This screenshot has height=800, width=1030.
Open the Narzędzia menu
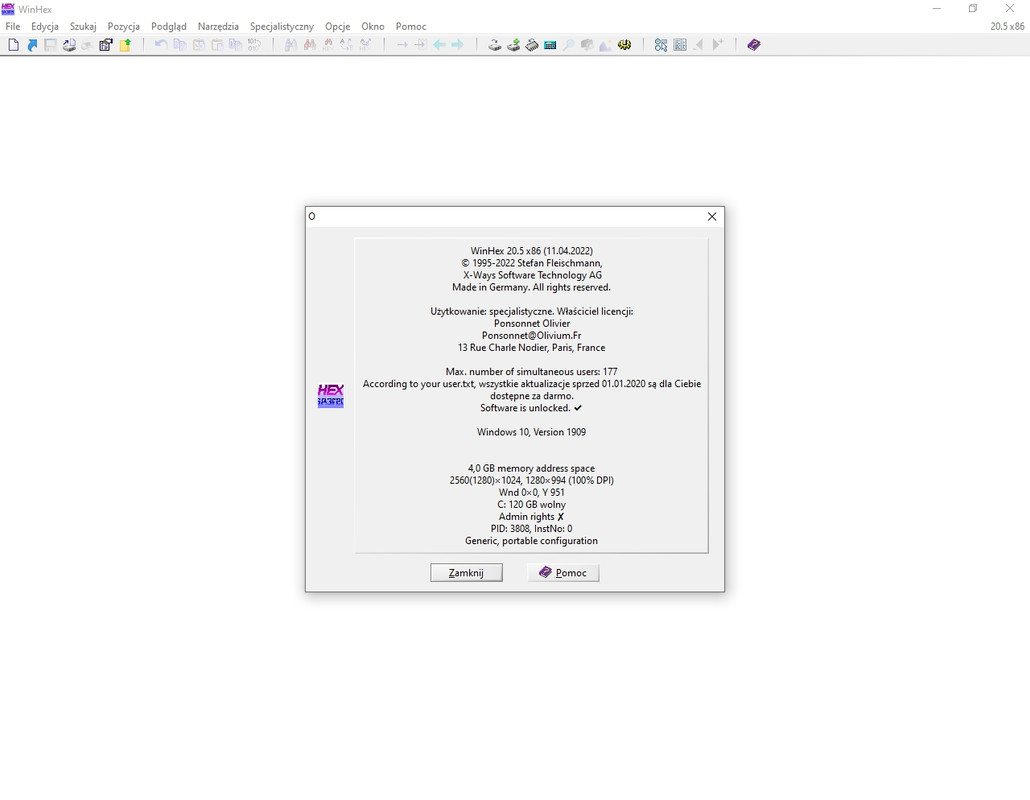point(218,26)
